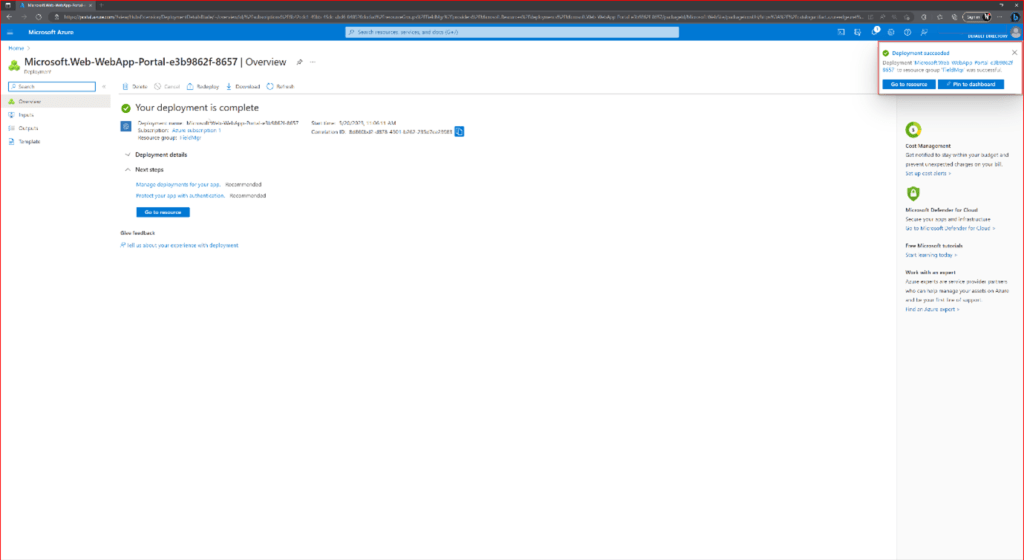Image resolution: width=1024 pixels, height=560 pixels.
Task: Click the deployment resource icon beside title
Action: (x=14, y=65)
